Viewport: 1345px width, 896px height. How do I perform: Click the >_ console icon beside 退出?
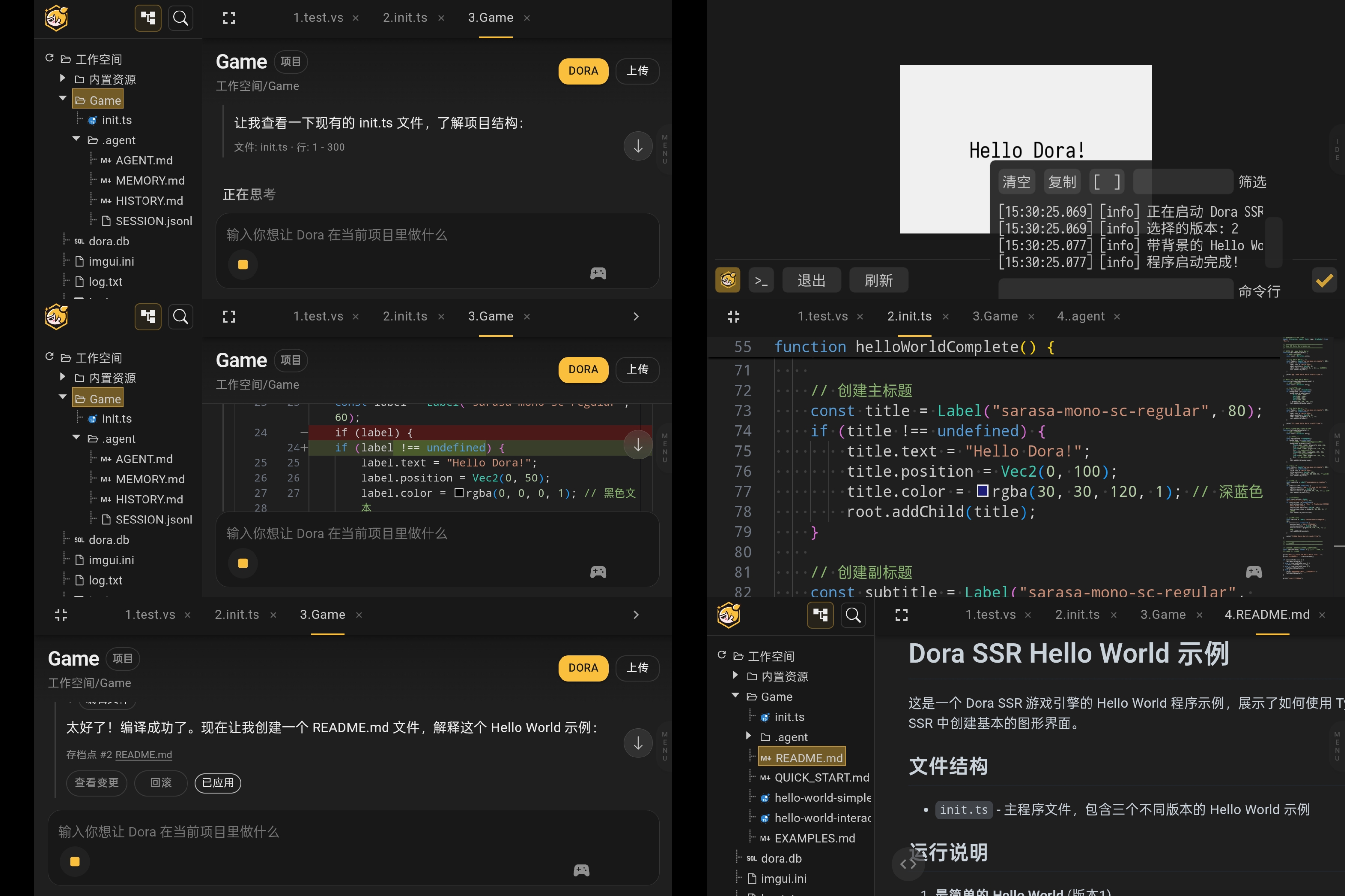tap(761, 281)
